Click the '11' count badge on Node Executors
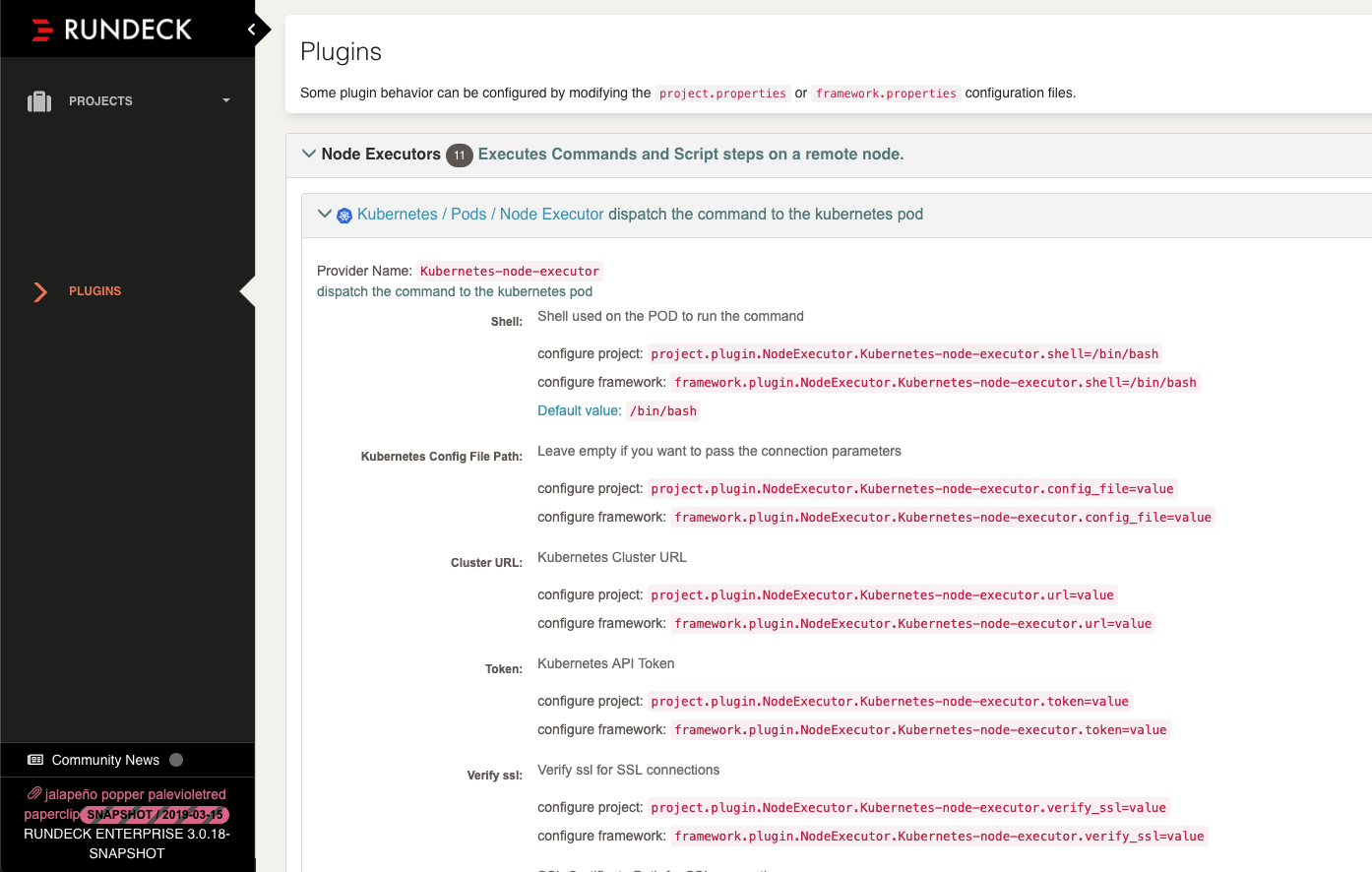Image resolution: width=1372 pixels, height=872 pixels. pyautogui.click(x=459, y=155)
